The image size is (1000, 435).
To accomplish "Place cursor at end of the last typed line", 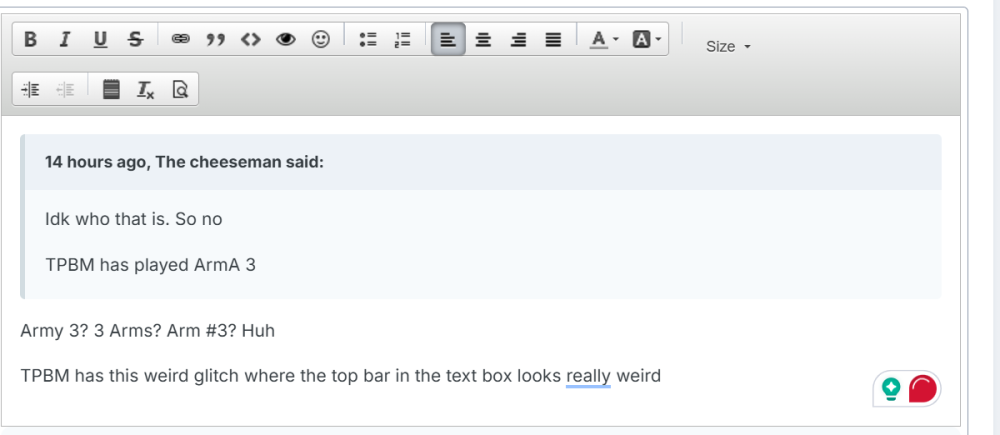I will (662, 376).
